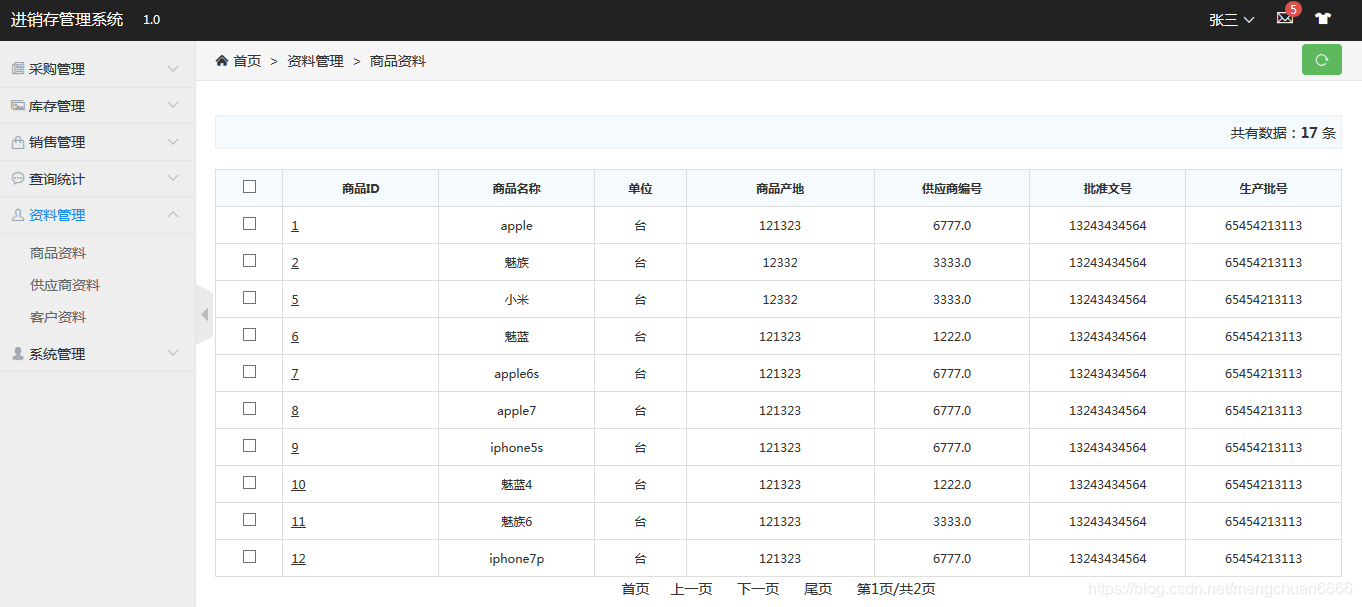Screen dimensions: 1362x607
Task: Open product ID 7 link
Action: pos(295,374)
